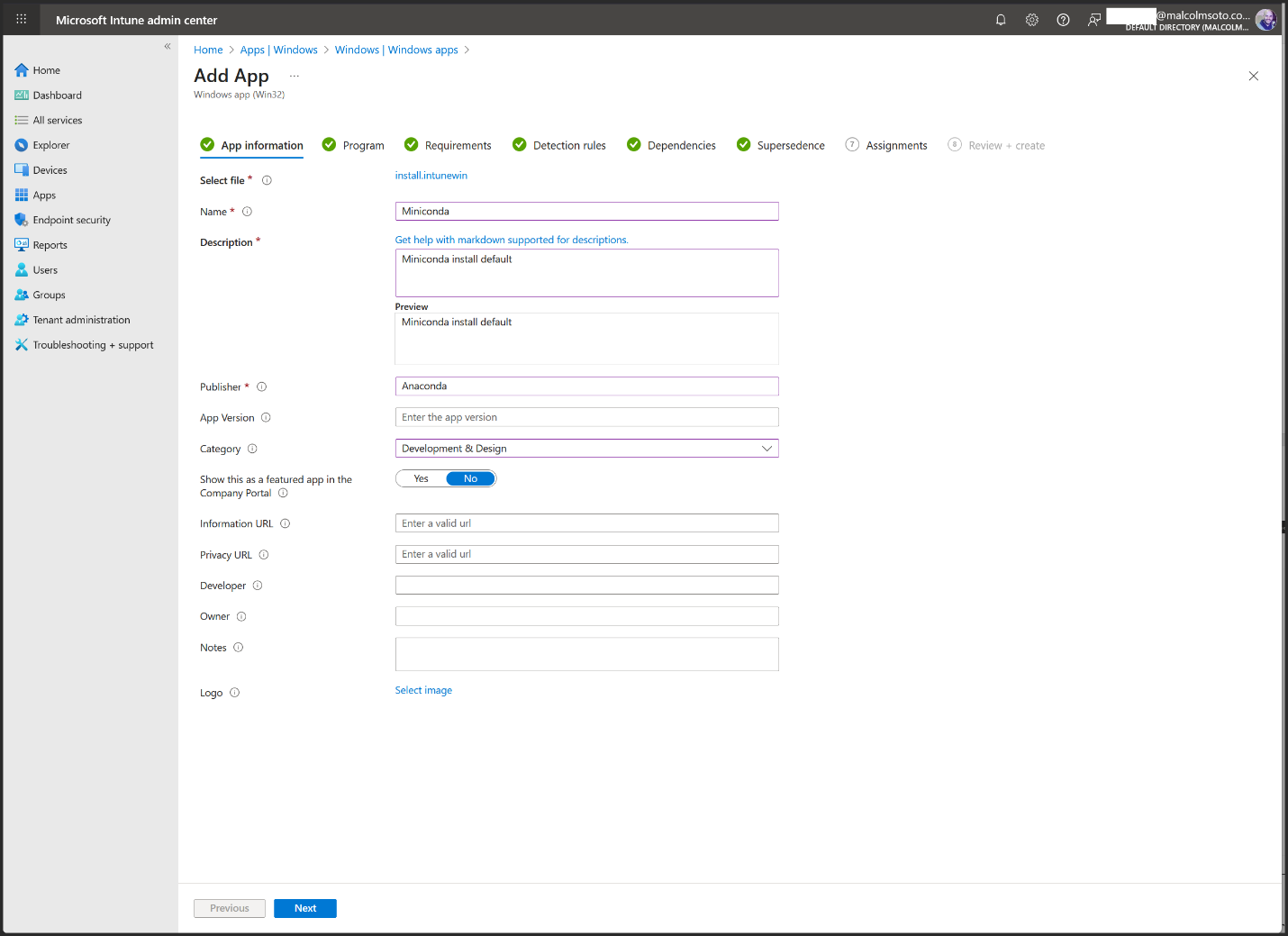Open the Tenant administration sidebar item
Screen dimensions: 1288x936
click(81, 320)
